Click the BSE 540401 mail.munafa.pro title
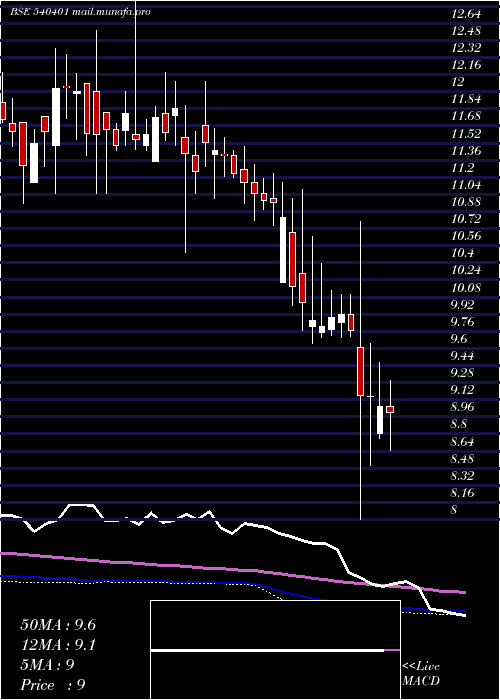 pos(80,12)
